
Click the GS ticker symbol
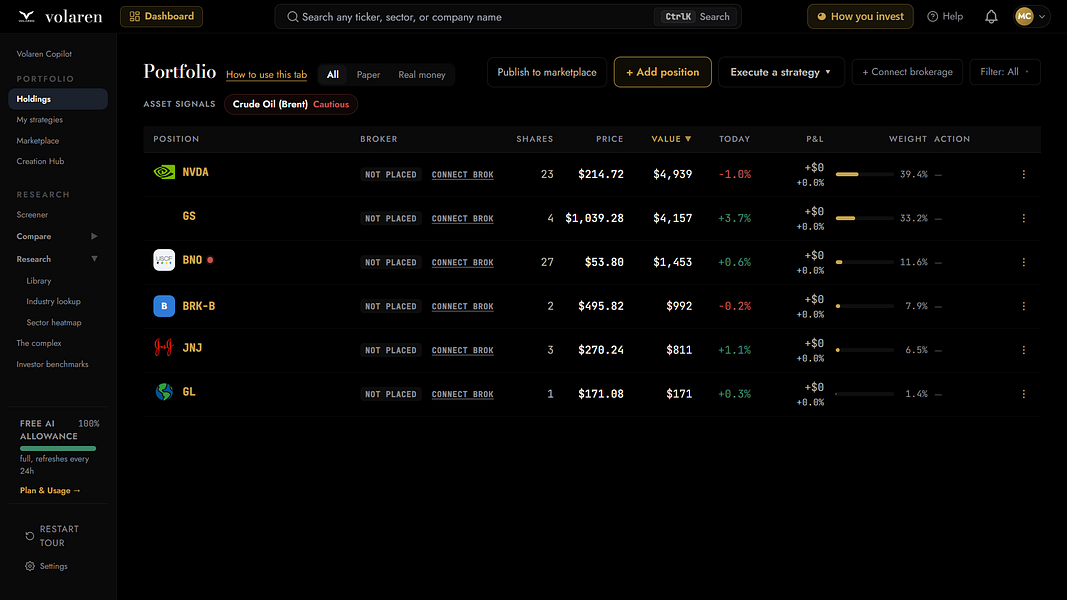(x=189, y=216)
